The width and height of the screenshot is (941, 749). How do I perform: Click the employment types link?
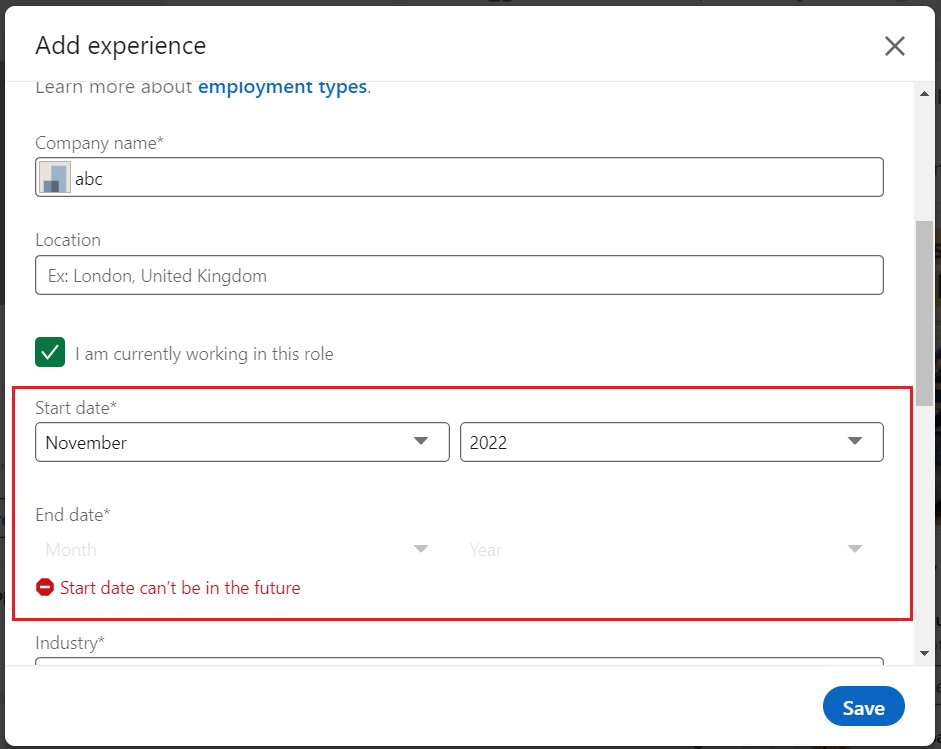(x=282, y=87)
